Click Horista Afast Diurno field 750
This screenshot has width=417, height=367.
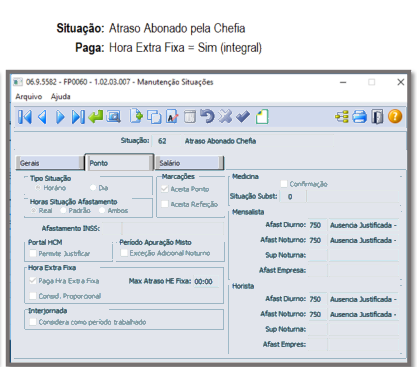pyautogui.click(x=317, y=299)
